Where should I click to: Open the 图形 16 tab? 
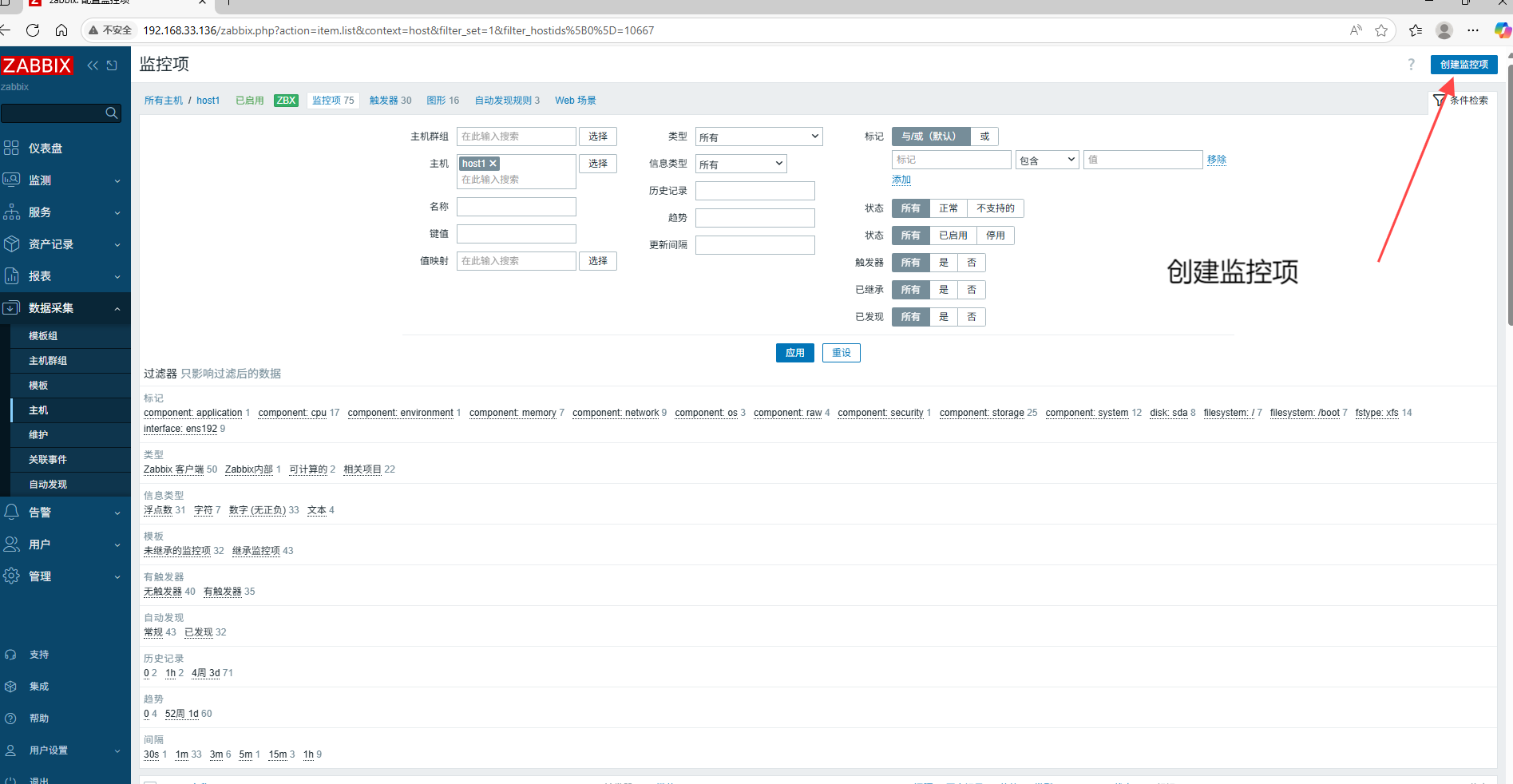coord(443,101)
